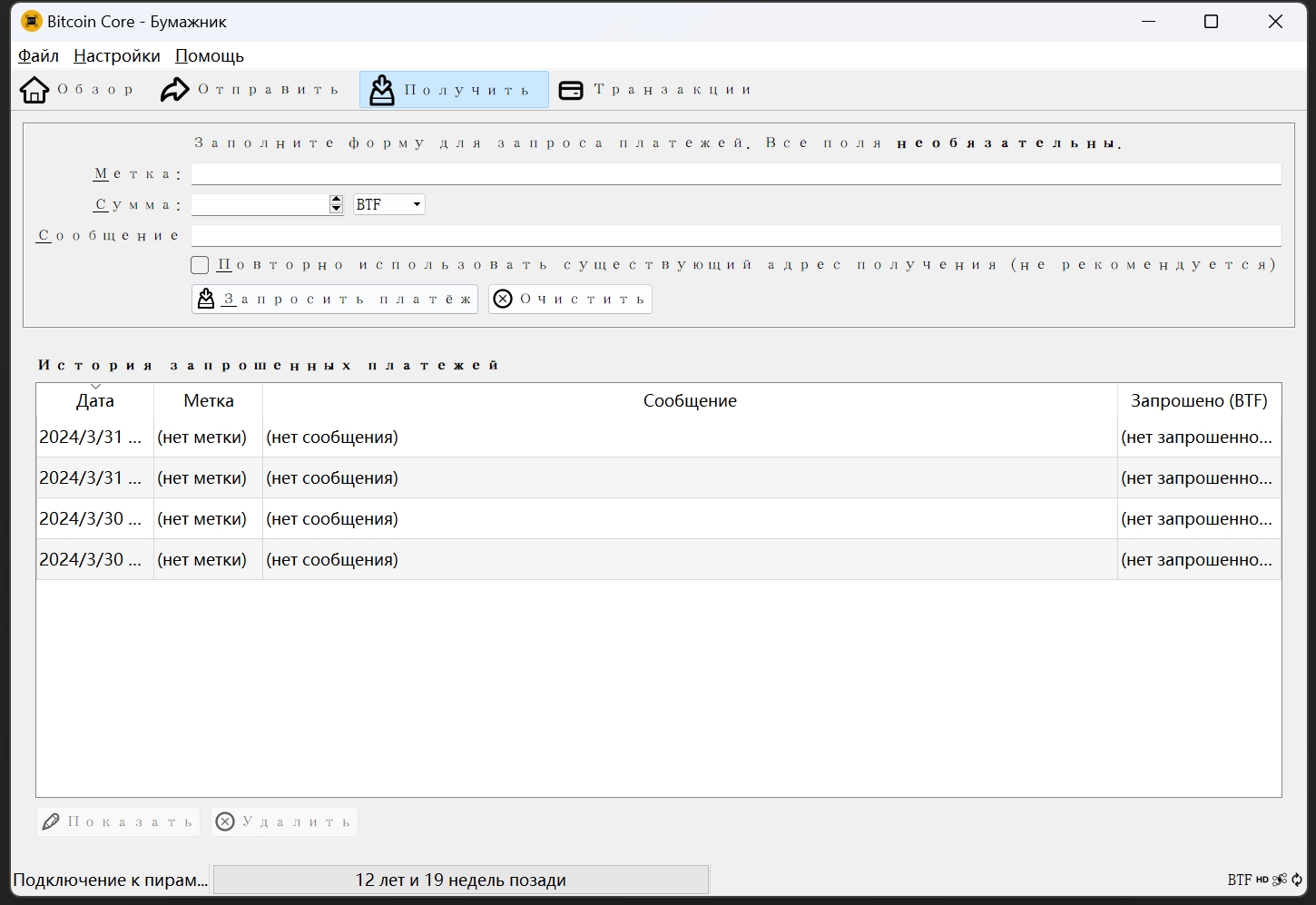Image resolution: width=1316 pixels, height=905 pixels.
Task: Decrease the Сумма amount with down arrow
Action: point(336,210)
